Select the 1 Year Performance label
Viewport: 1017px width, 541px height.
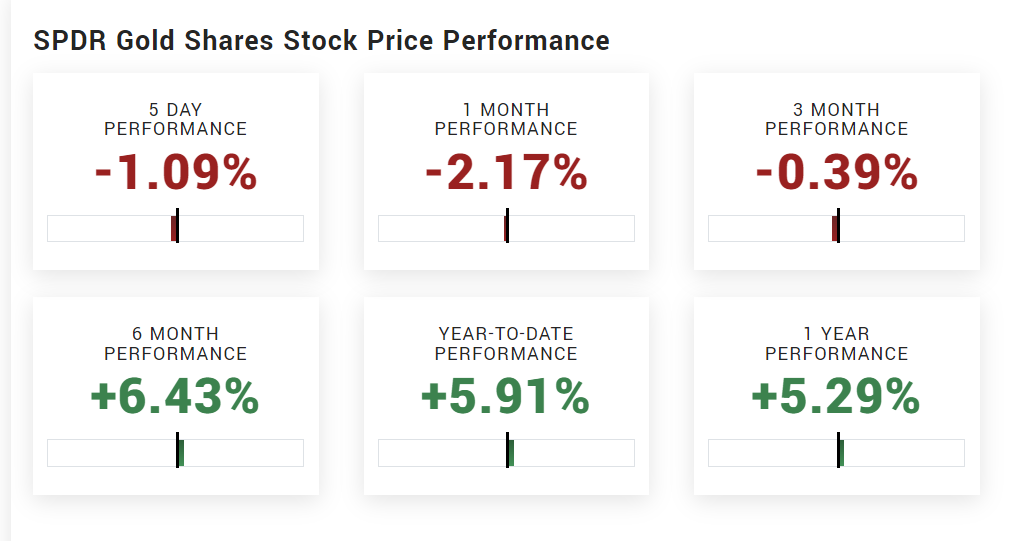pos(836,343)
